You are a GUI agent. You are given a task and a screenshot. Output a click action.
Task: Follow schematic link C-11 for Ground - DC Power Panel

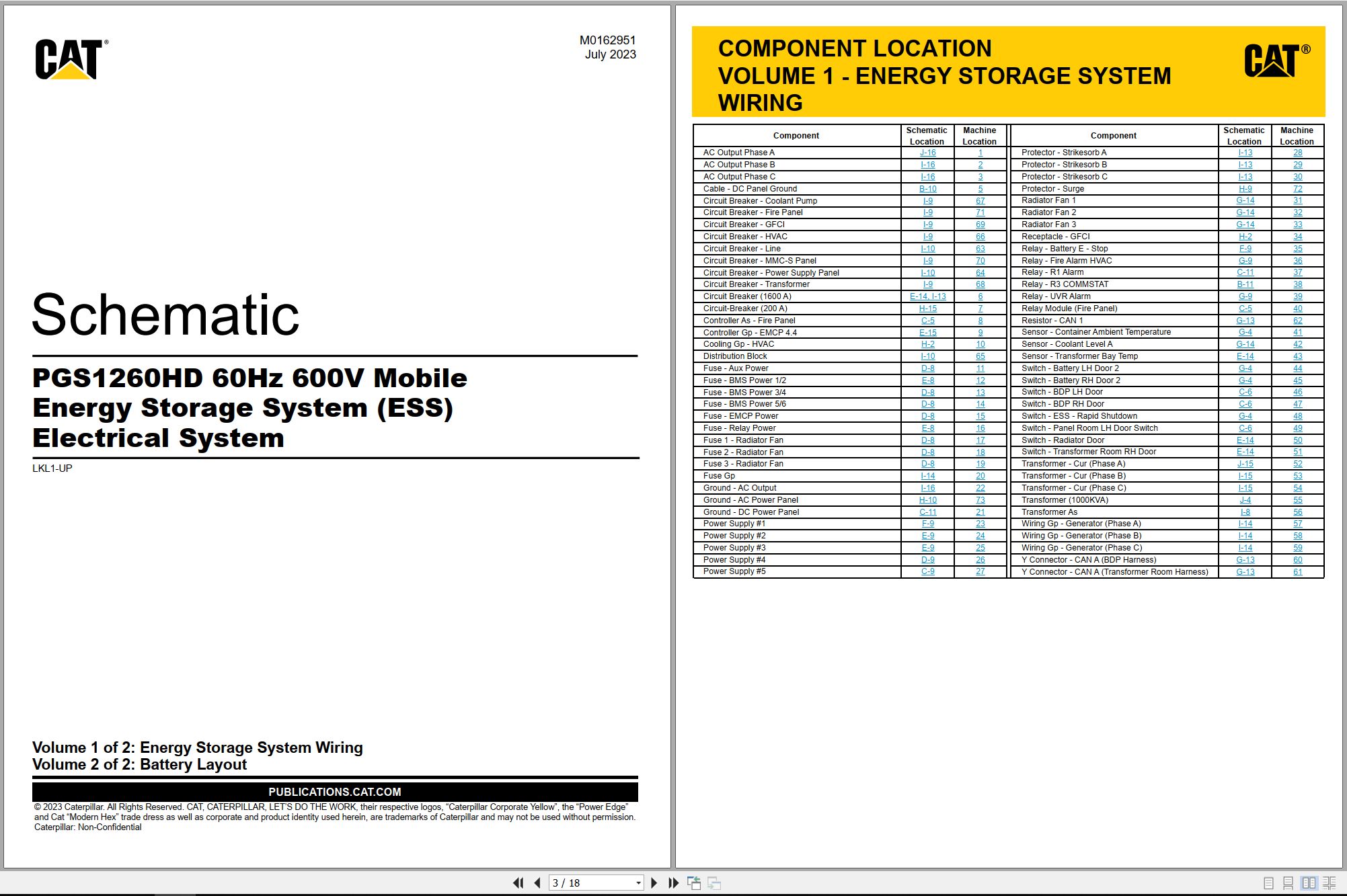click(927, 512)
